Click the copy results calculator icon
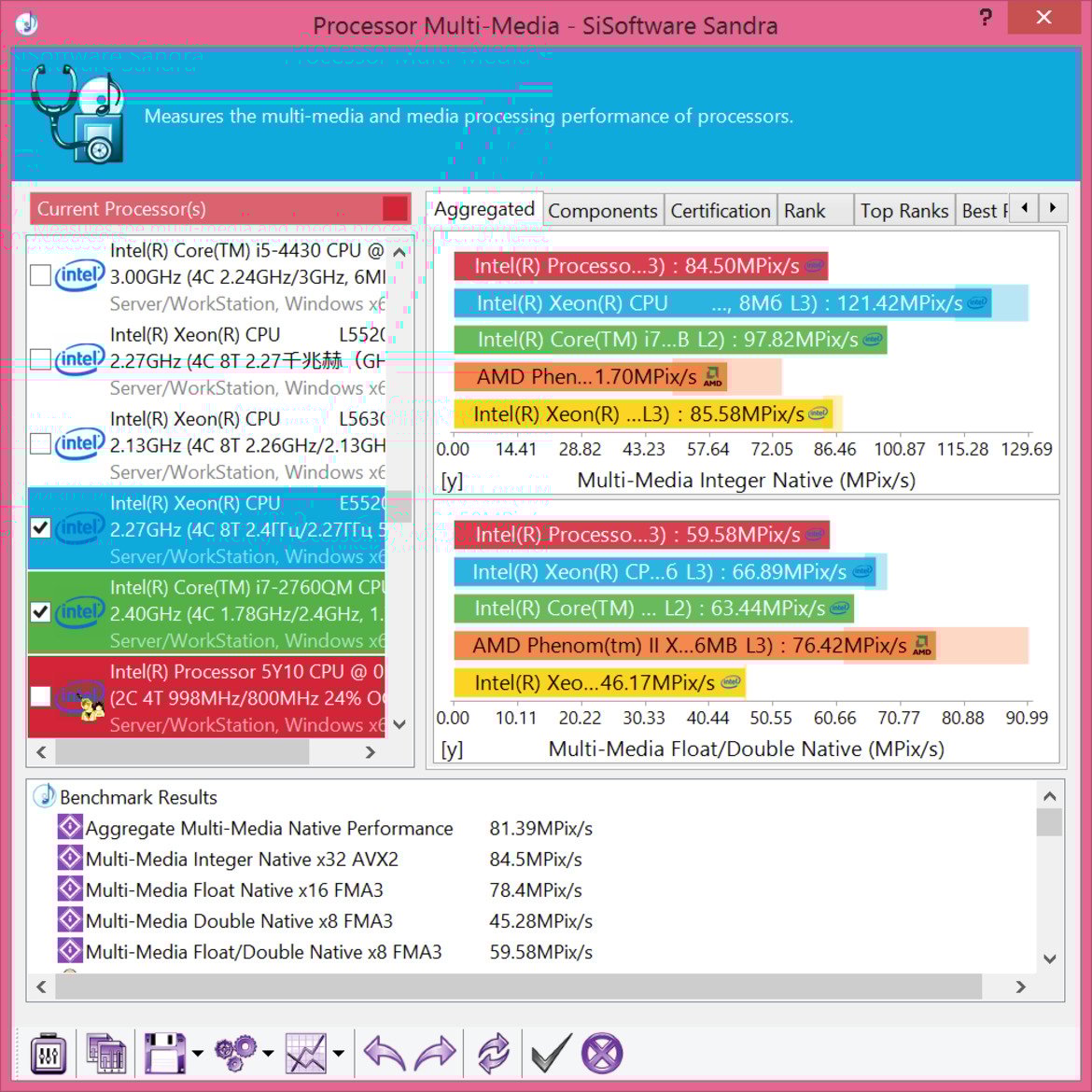 [x=105, y=1054]
